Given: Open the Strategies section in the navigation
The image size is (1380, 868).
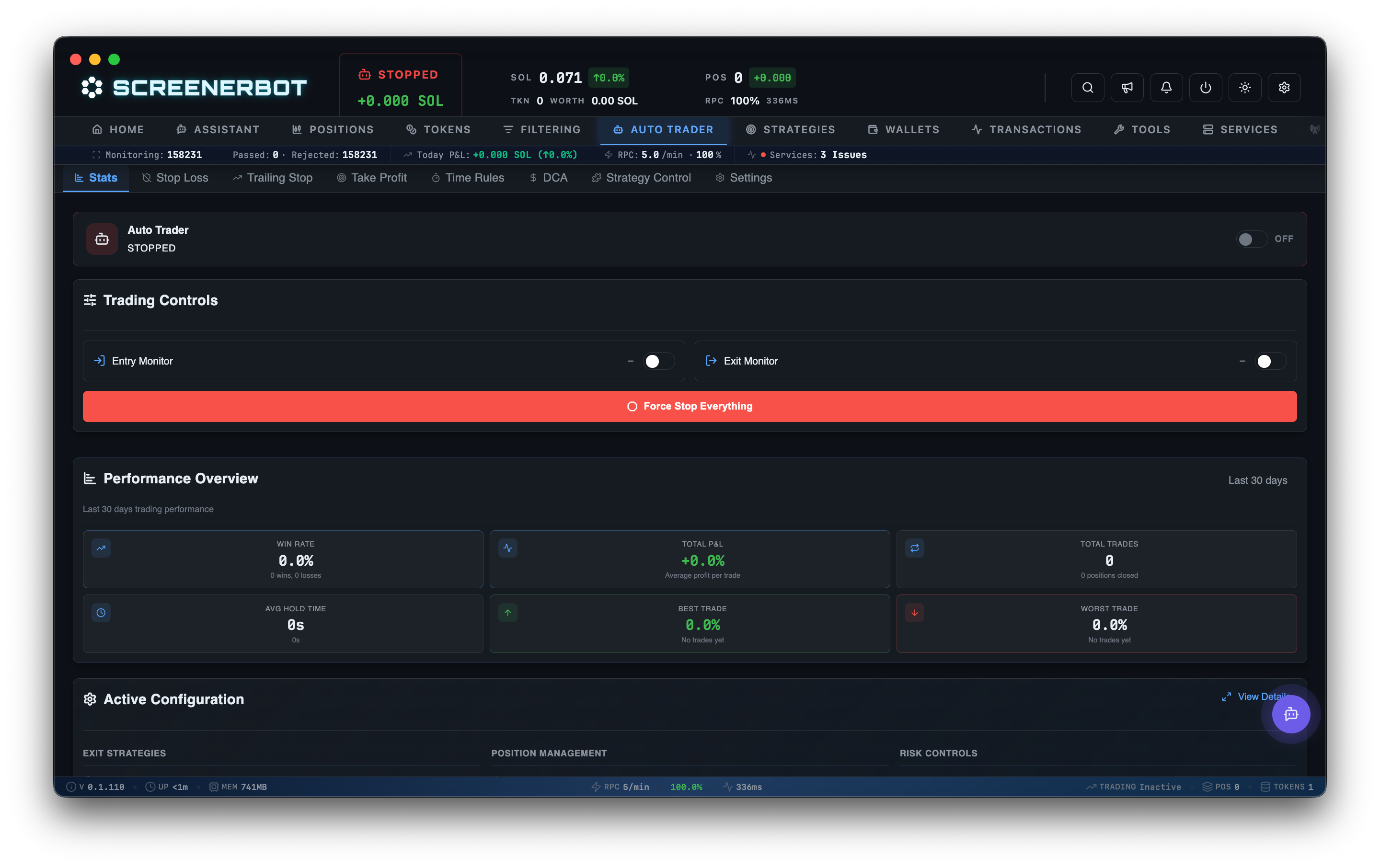Looking at the screenshot, I should pos(792,129).
